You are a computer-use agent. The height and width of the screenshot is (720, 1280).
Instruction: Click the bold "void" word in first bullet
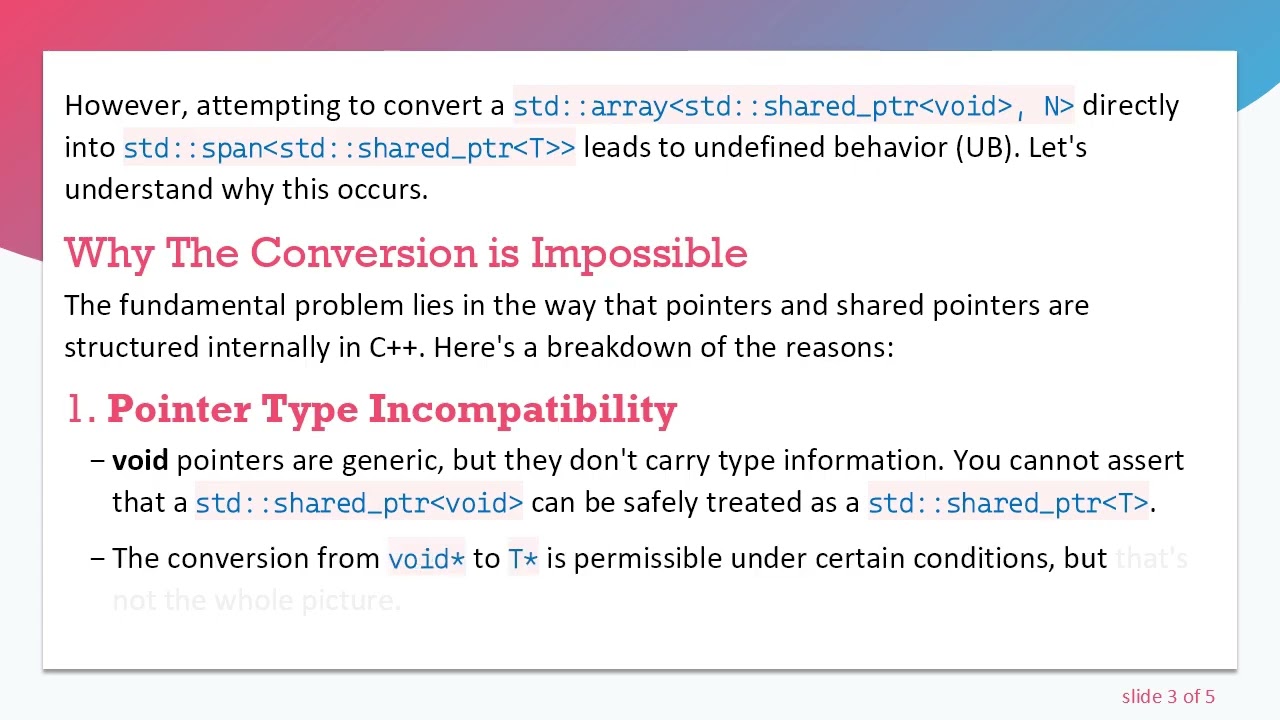coord(140,461)
